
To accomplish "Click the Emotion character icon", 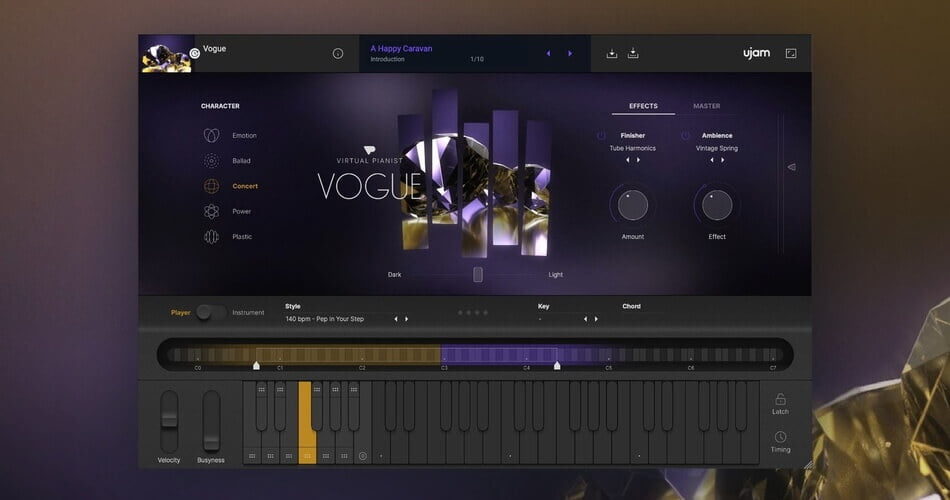I will pos(211,135).
